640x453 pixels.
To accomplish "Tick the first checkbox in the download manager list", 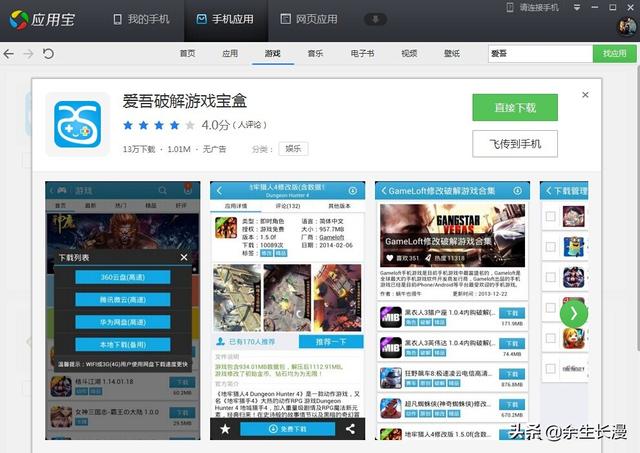I will coord(549,216).
